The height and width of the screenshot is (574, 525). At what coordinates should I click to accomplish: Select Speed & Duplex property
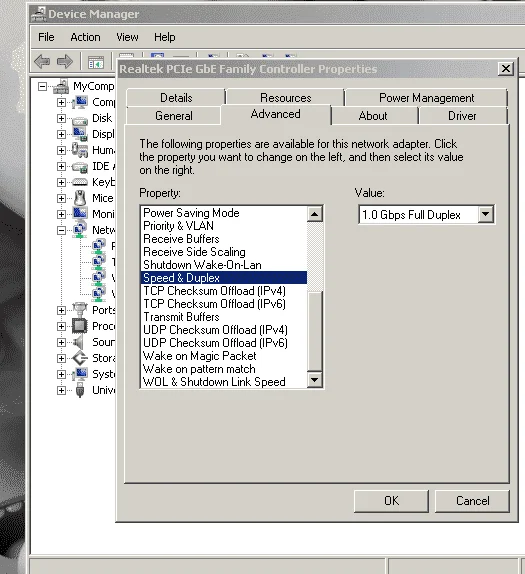223,277
